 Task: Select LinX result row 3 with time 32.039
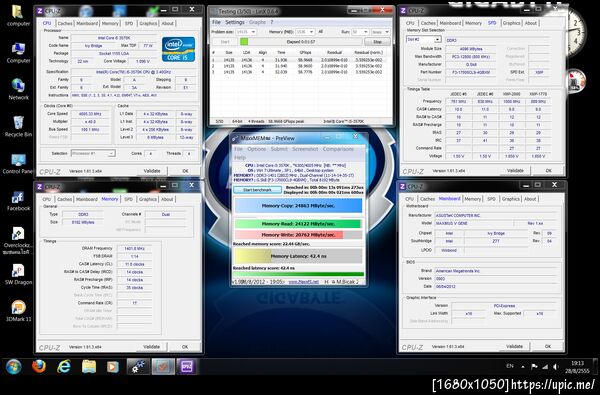click(301, 72)
